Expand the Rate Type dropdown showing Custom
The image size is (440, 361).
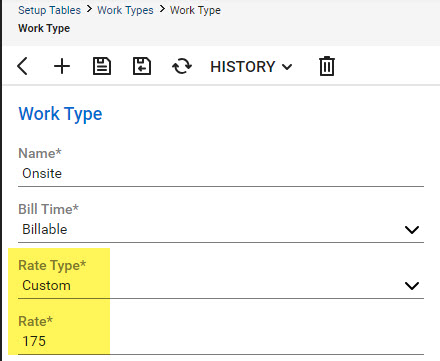click(x=412, y=286)
